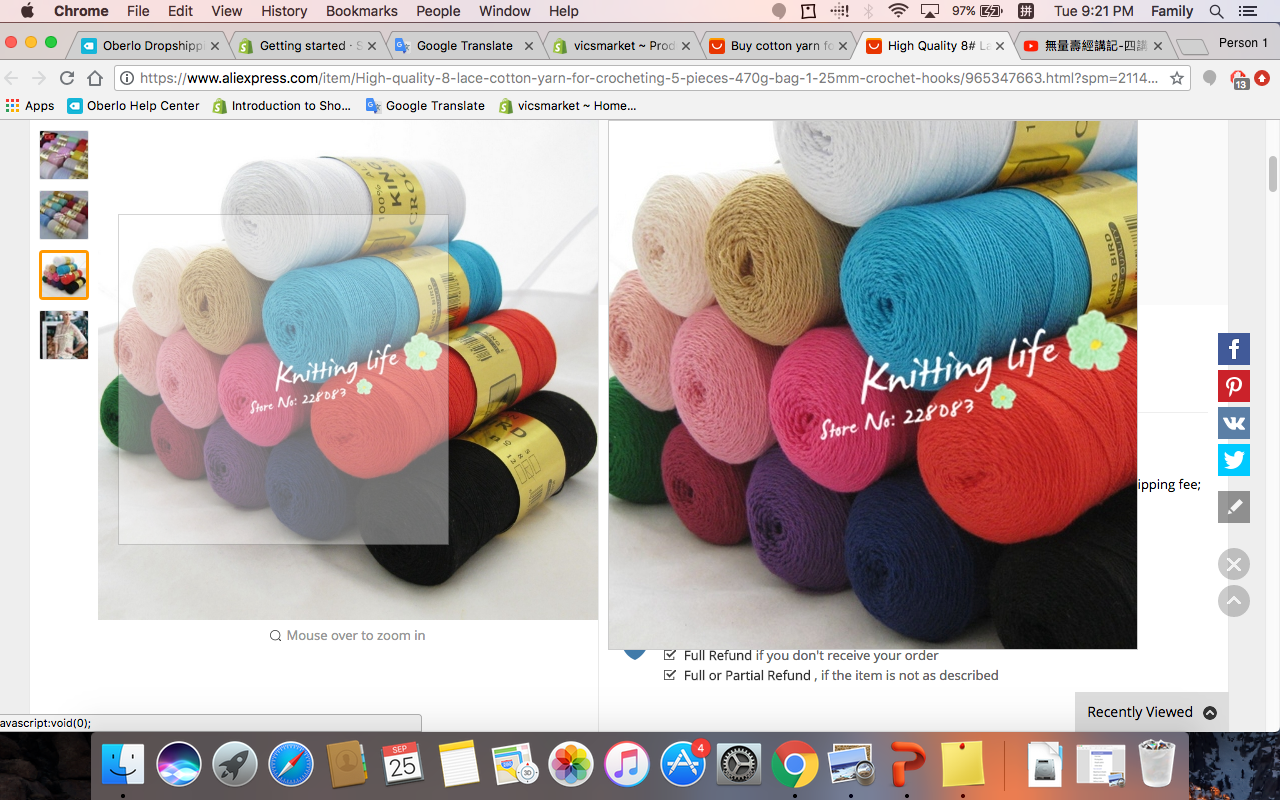Share the product on Facebook
Viewport: 1280px width, 800px height.
tap(1233, 349)
